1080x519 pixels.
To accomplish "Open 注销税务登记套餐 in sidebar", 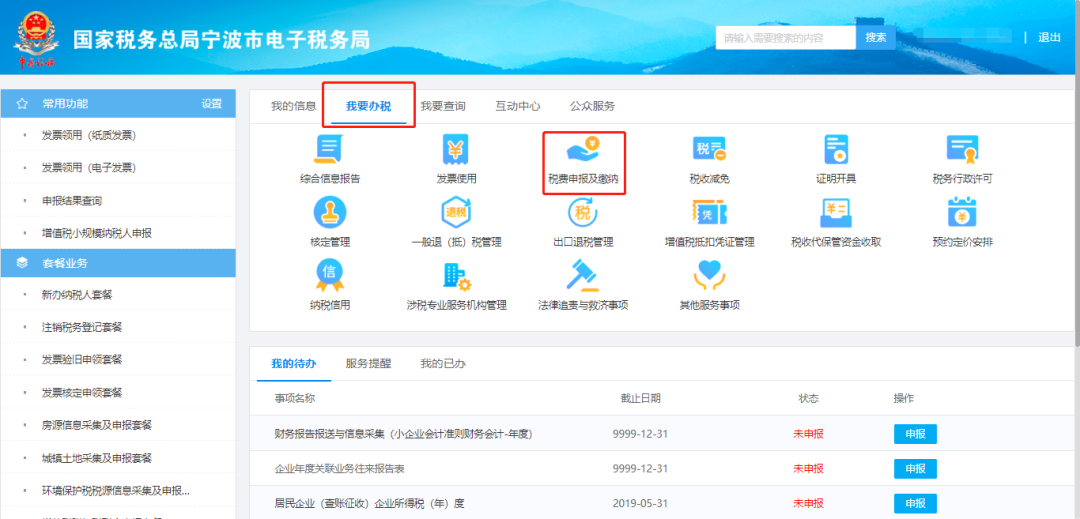I will point(83,327).
